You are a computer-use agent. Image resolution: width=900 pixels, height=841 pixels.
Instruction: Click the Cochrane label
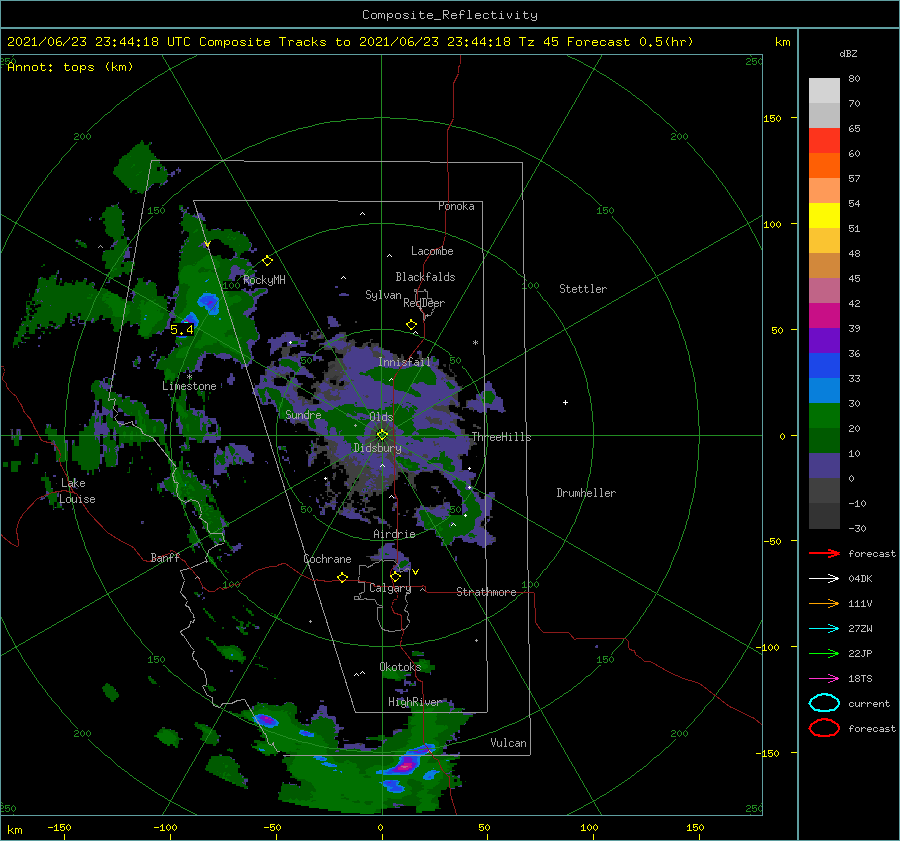[x=327, y=559]
